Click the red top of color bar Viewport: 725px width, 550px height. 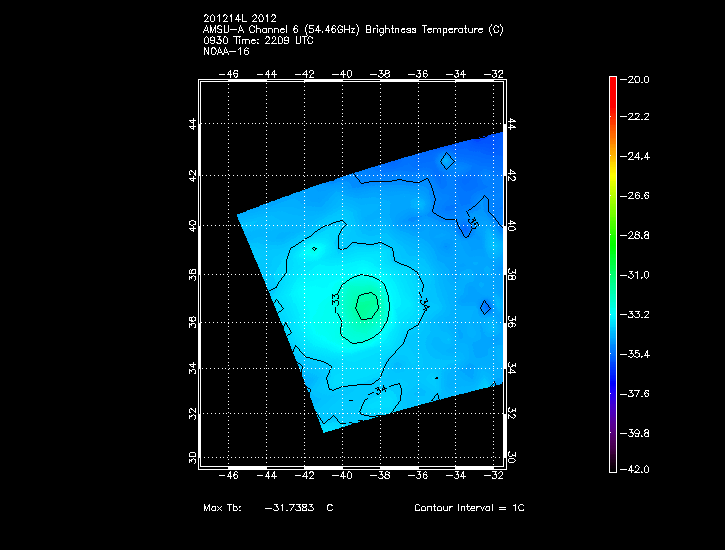[613, 84]
